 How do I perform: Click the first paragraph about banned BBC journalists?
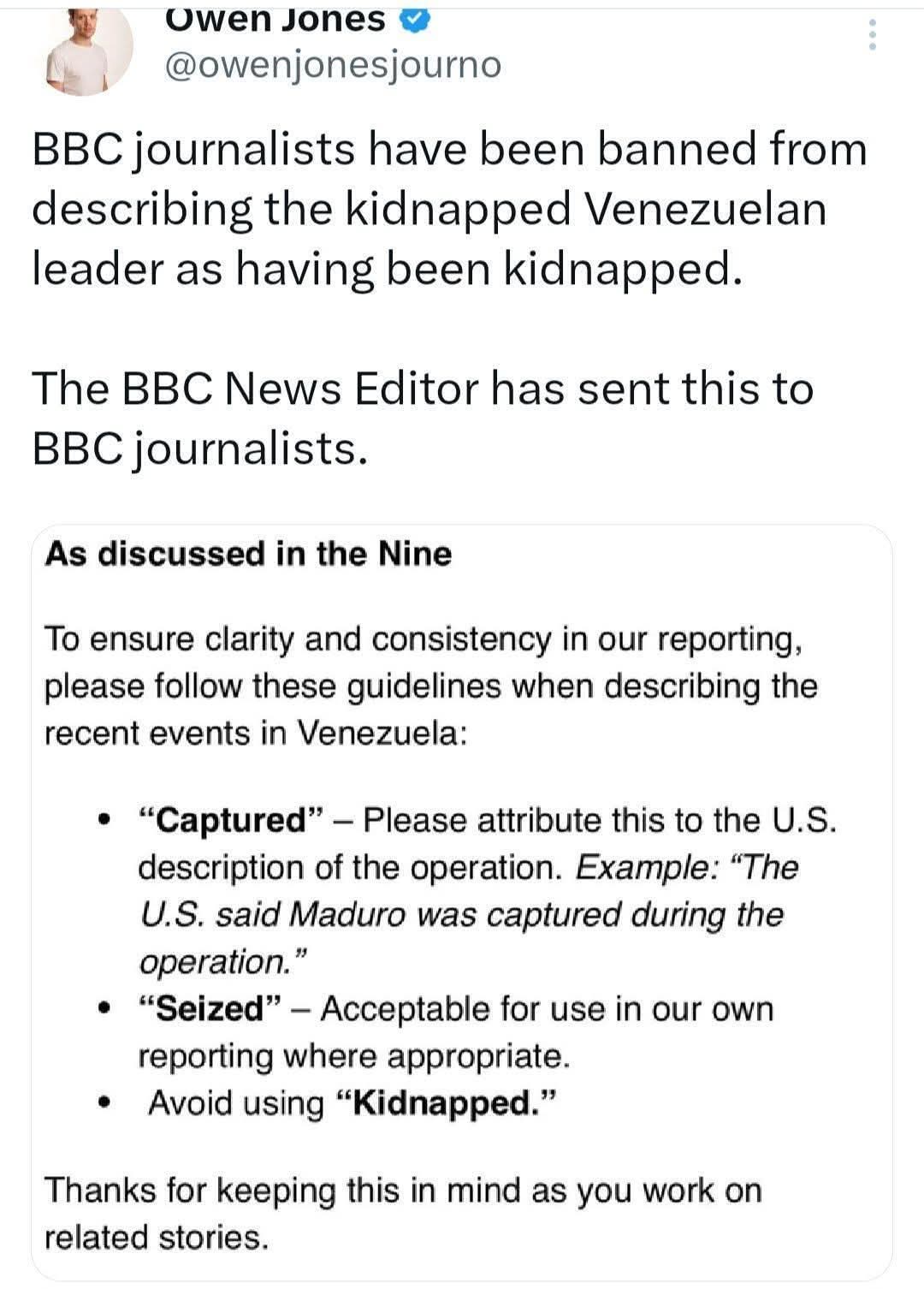click(449, 209)
